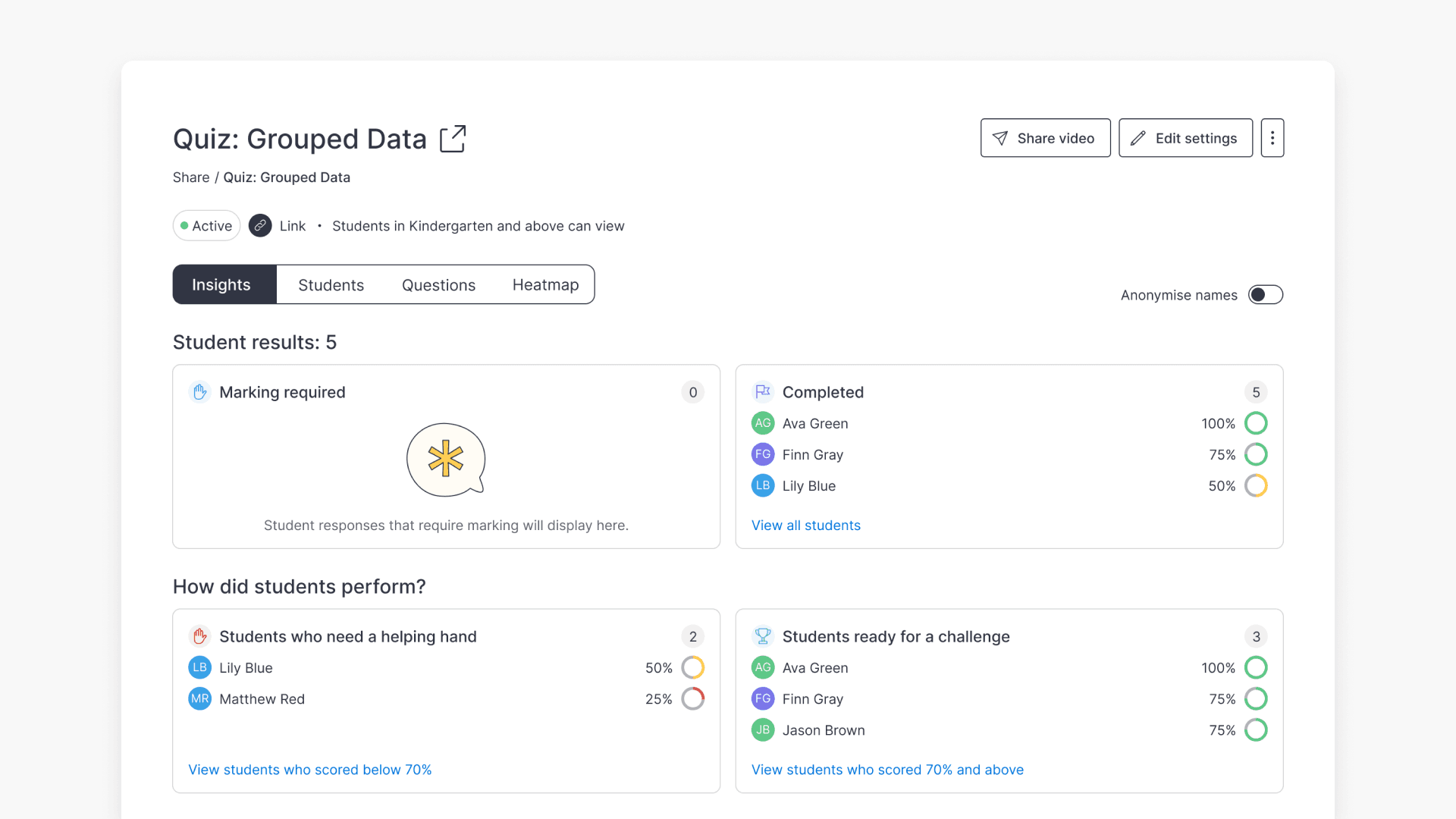Click 'View students who scored below 70%'
The image size is (1456, 819).
coord(309,769)
